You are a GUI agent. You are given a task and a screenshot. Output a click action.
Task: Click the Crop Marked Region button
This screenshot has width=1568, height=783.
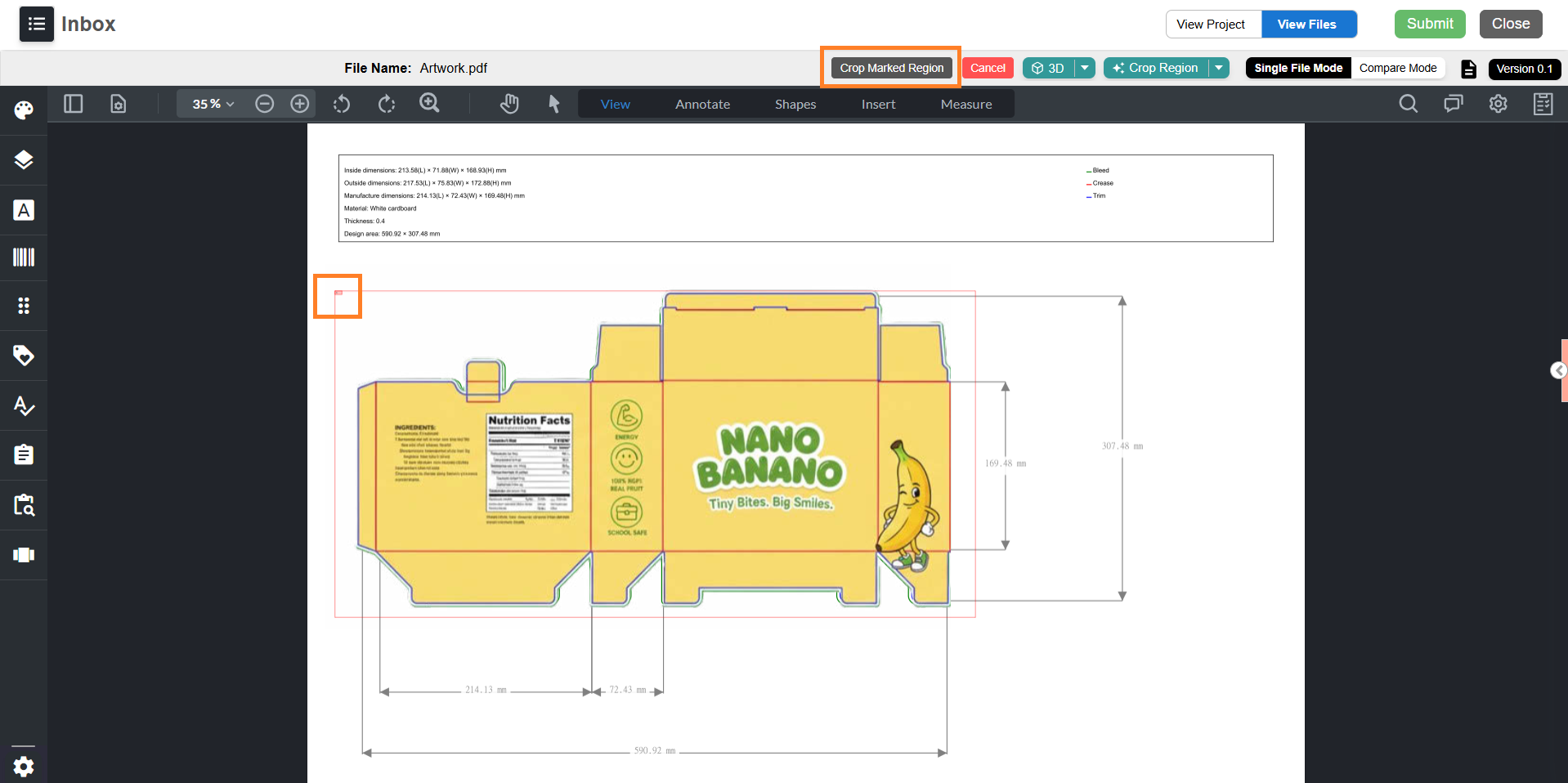(892, 68)
